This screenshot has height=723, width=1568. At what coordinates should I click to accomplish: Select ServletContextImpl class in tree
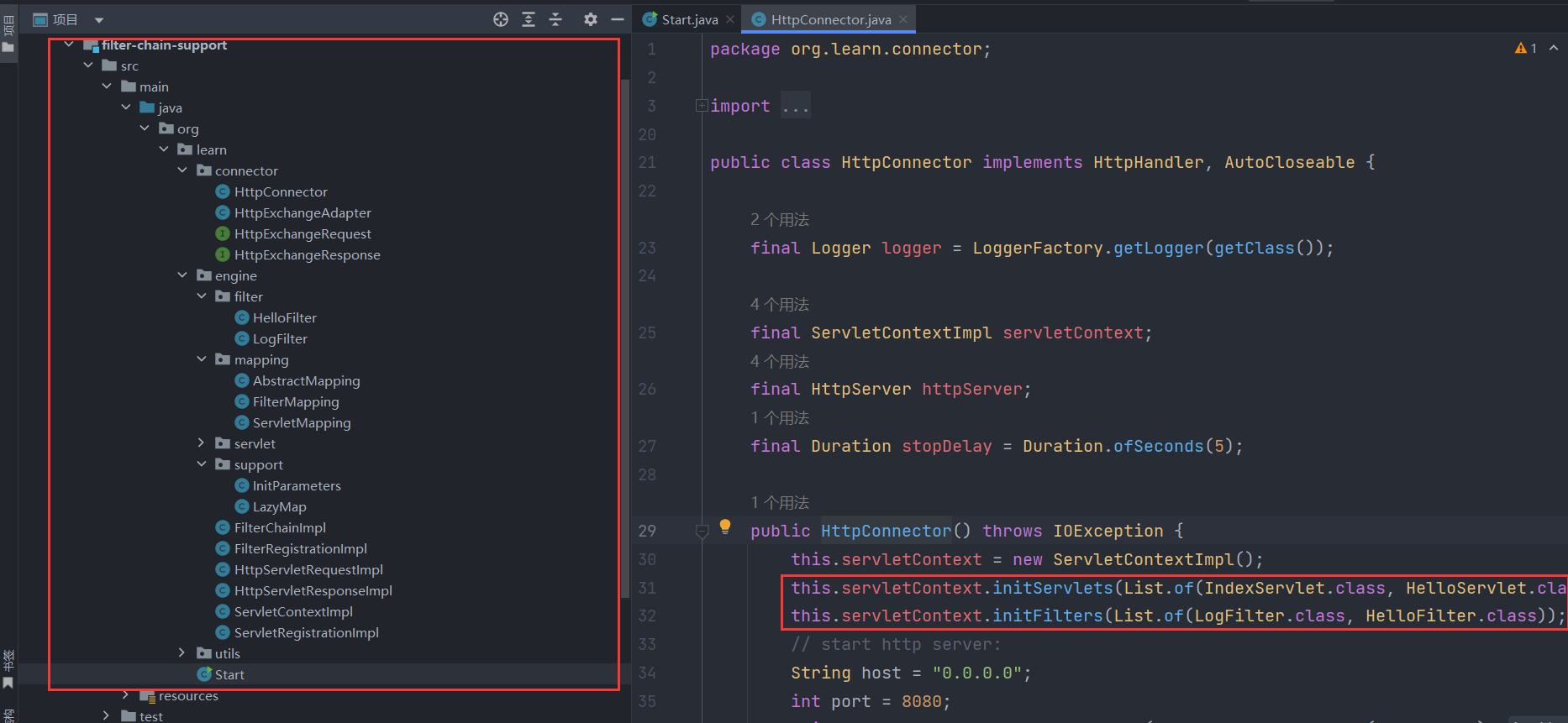coord(293,611)
